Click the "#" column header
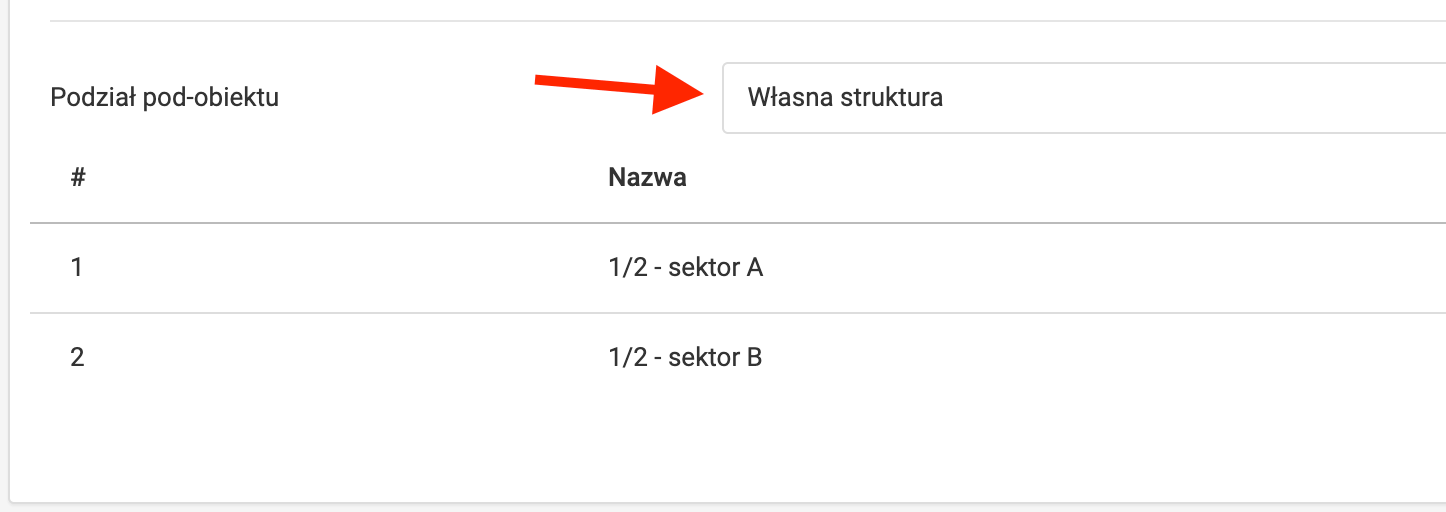Viewport: 1446px width, 512px height. (78, 179)
